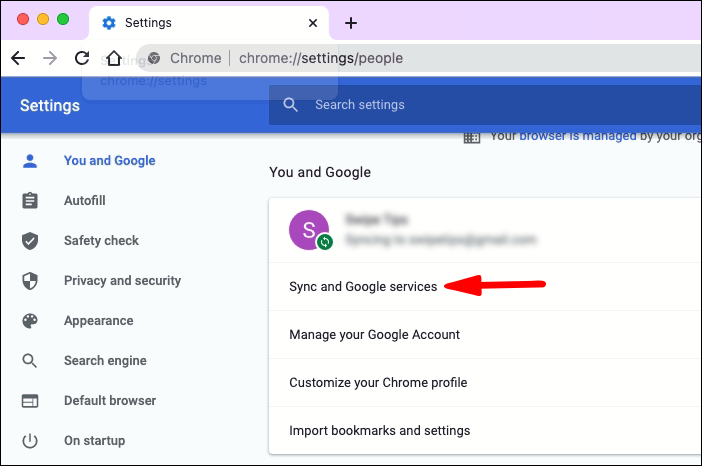Open a new tab with the plus icon

point(351,23)
